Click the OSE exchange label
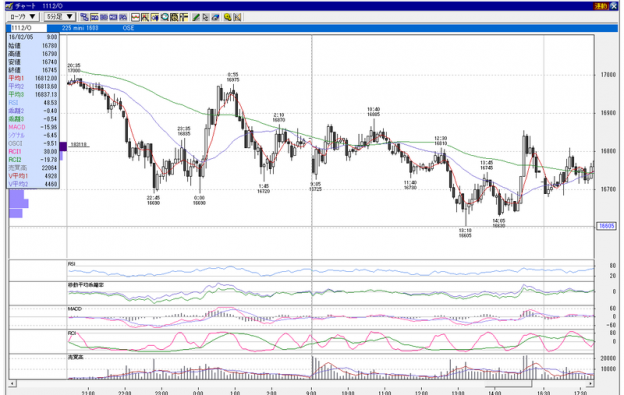624x395 pixels. point(128,28)
